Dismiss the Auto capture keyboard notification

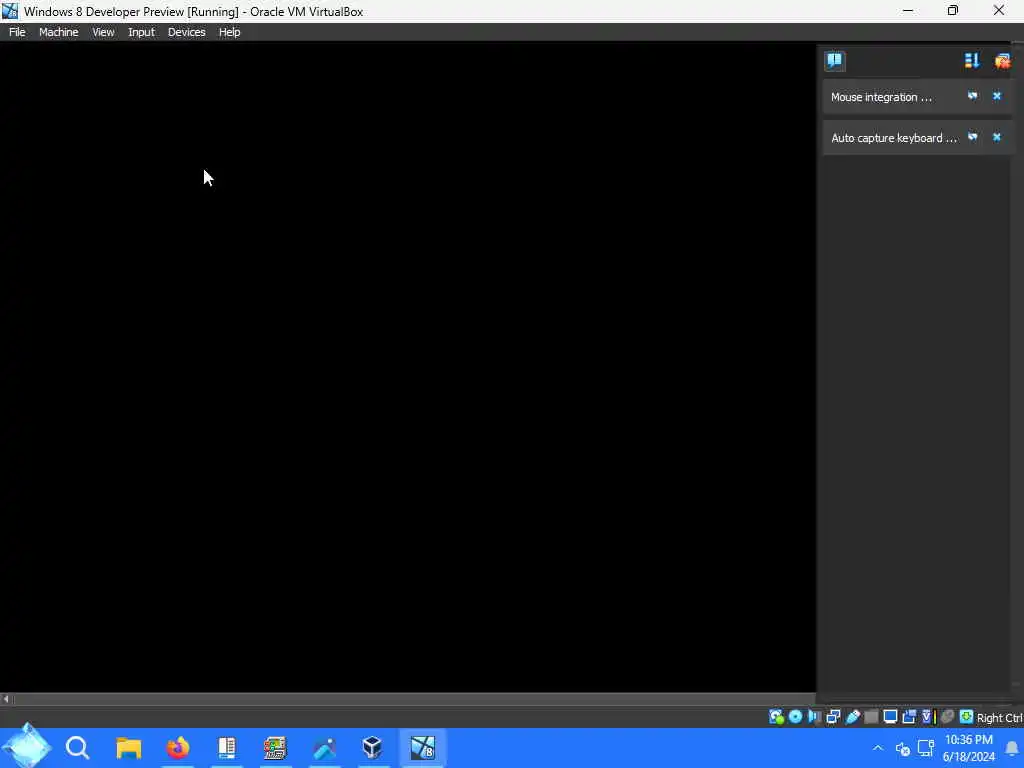tap(997, 137)
